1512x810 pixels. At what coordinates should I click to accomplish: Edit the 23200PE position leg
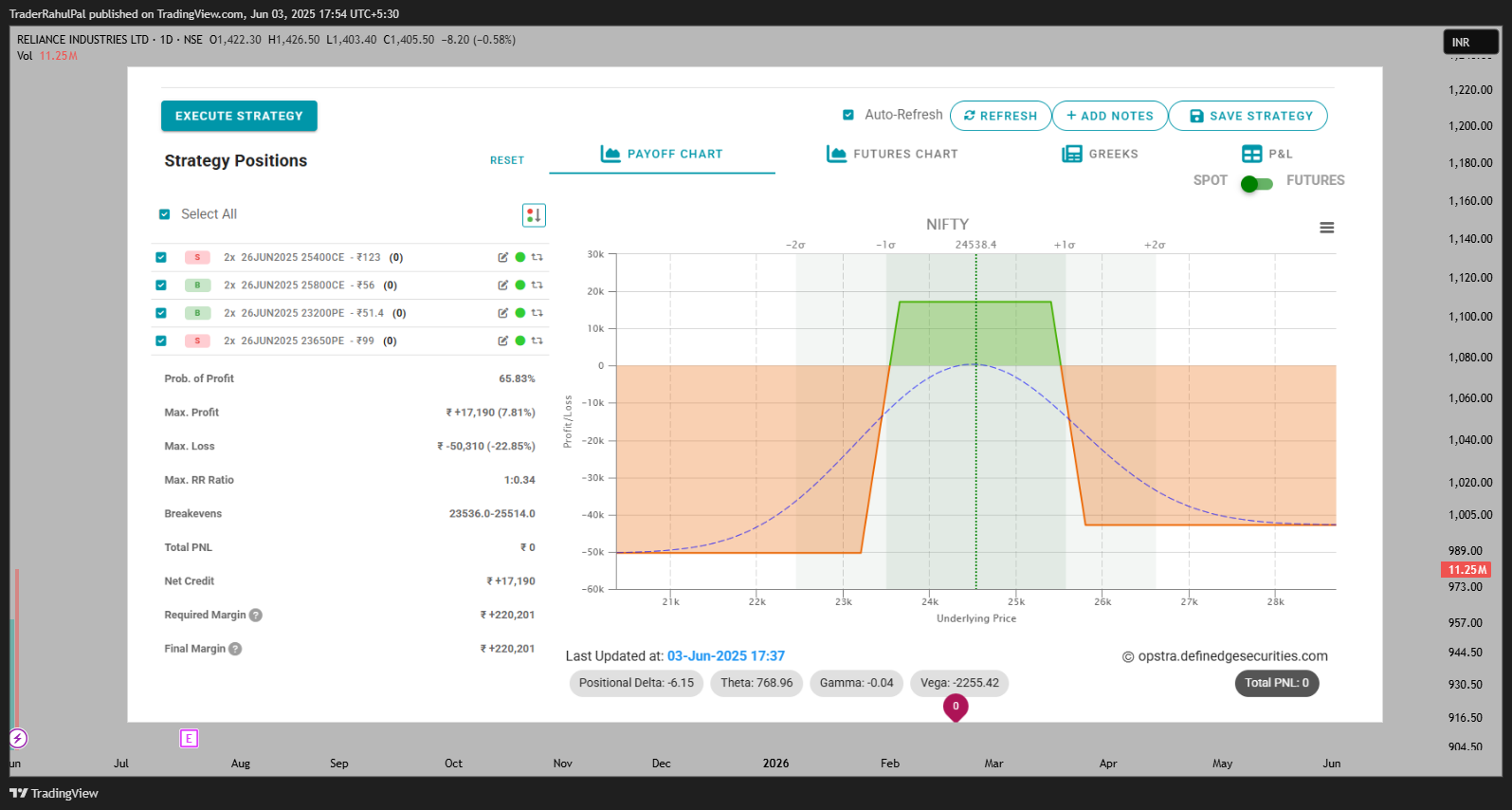(x=503, y=313)
